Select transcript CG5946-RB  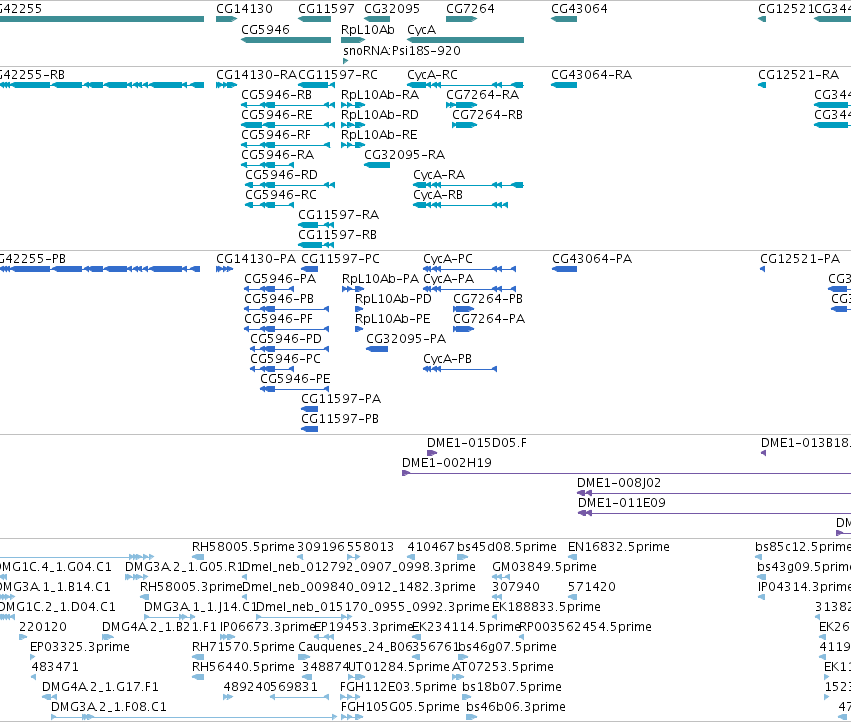[x=276, y=94]
